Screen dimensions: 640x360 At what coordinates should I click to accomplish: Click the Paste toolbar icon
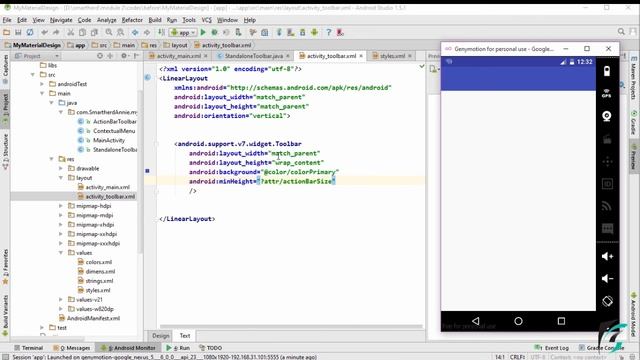(x=94, y=32)
